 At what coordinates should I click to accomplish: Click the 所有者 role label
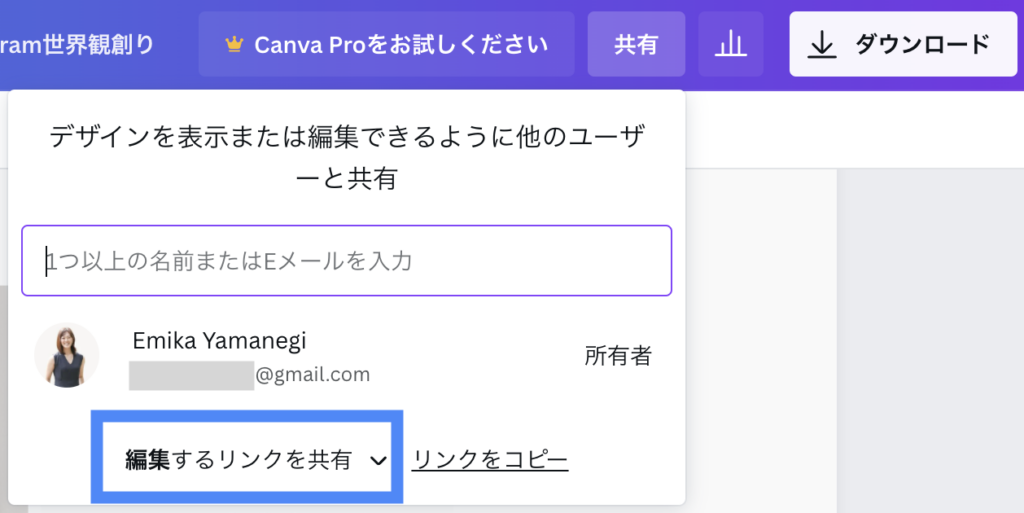(618, 356)
